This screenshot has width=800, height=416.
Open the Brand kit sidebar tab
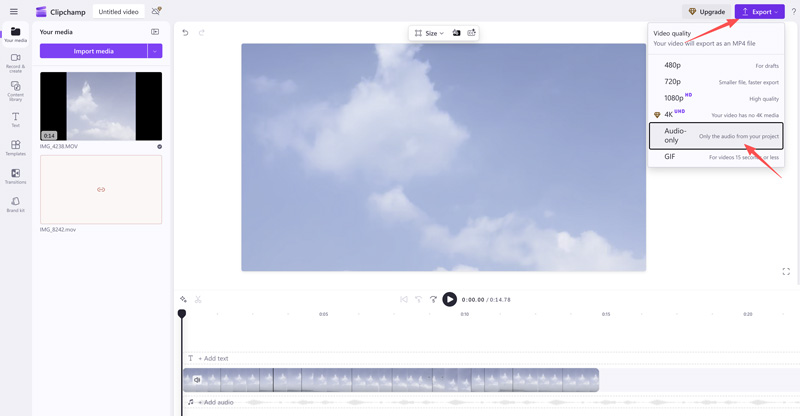15,205
